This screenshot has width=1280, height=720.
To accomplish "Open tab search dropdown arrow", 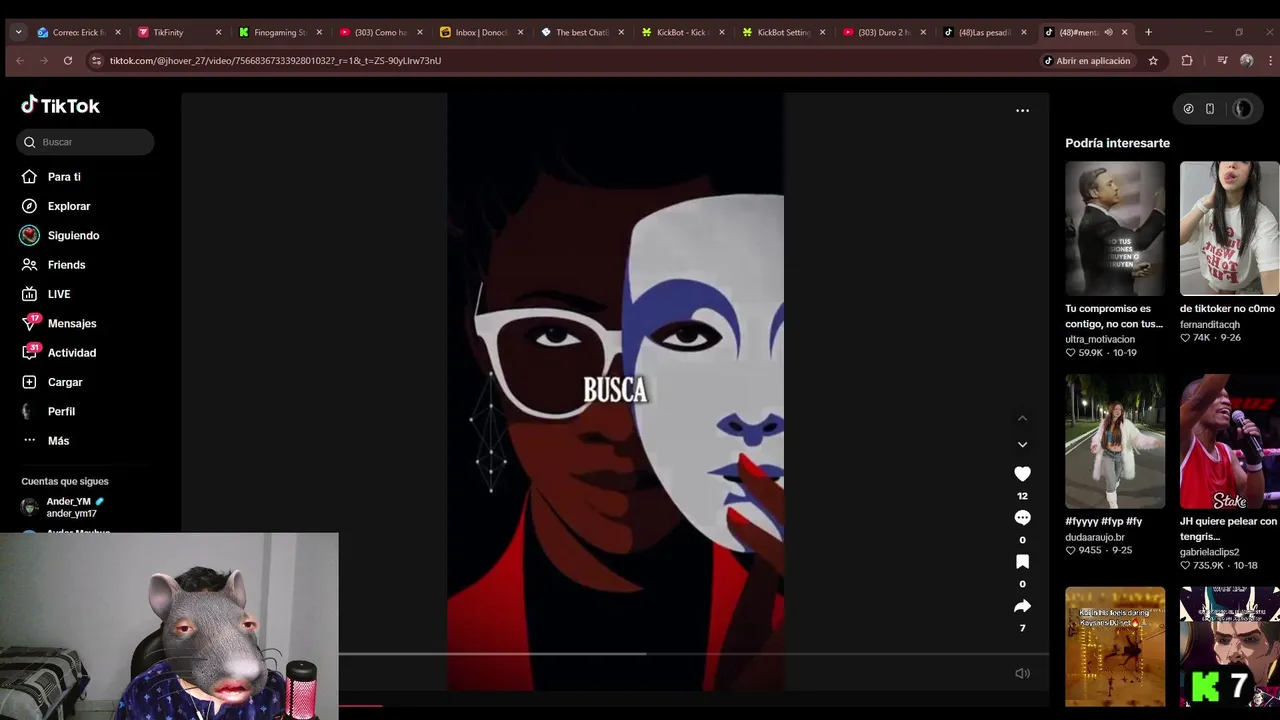I will (x=18, y=32).
